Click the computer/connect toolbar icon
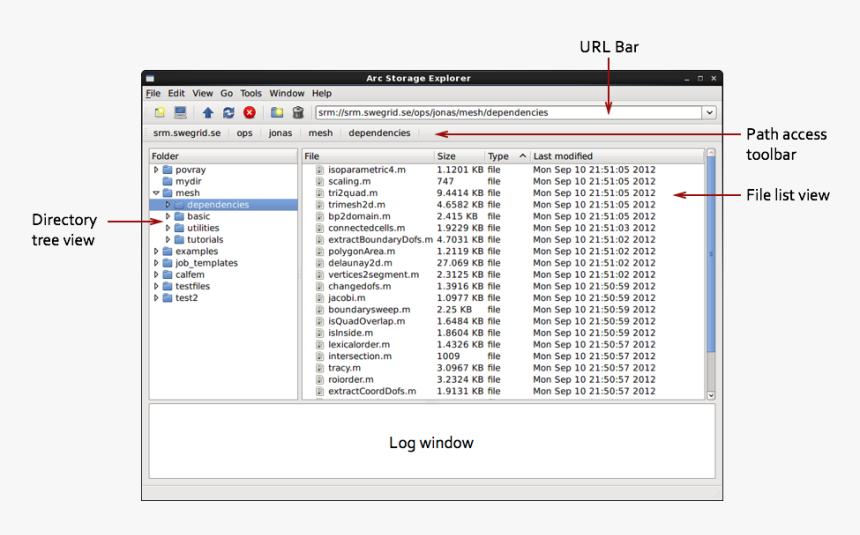860x535 pixels. 180,113
